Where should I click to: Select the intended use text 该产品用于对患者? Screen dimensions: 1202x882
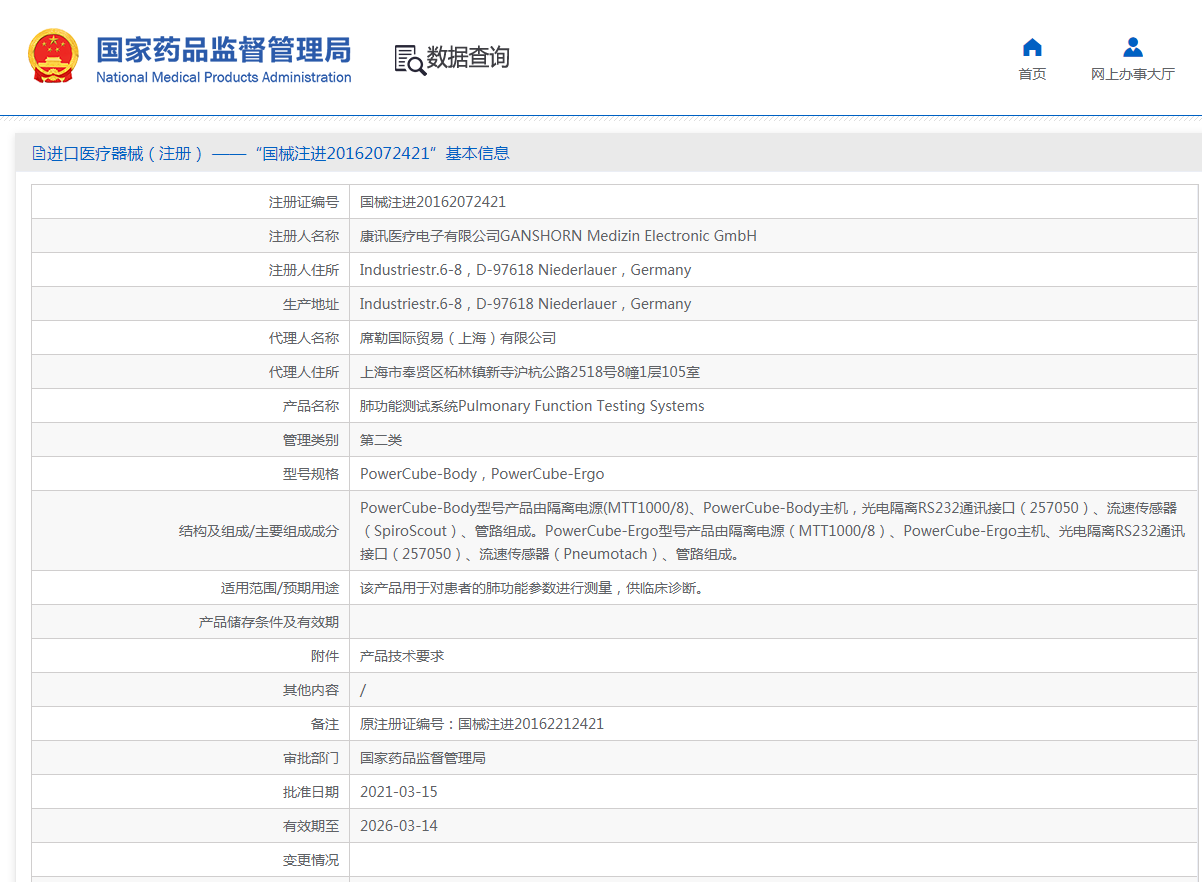pyautogui.click(x=535, y=588)
